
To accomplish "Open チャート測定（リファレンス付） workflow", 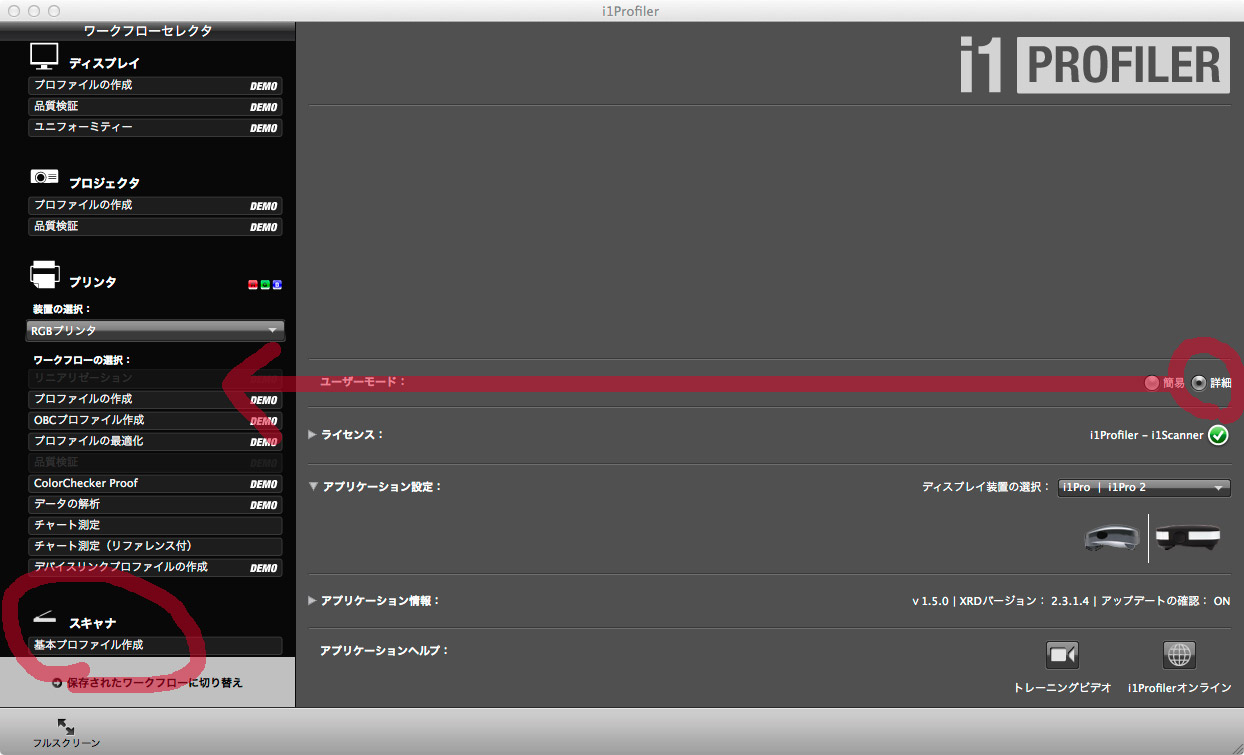I will point(155,547).
